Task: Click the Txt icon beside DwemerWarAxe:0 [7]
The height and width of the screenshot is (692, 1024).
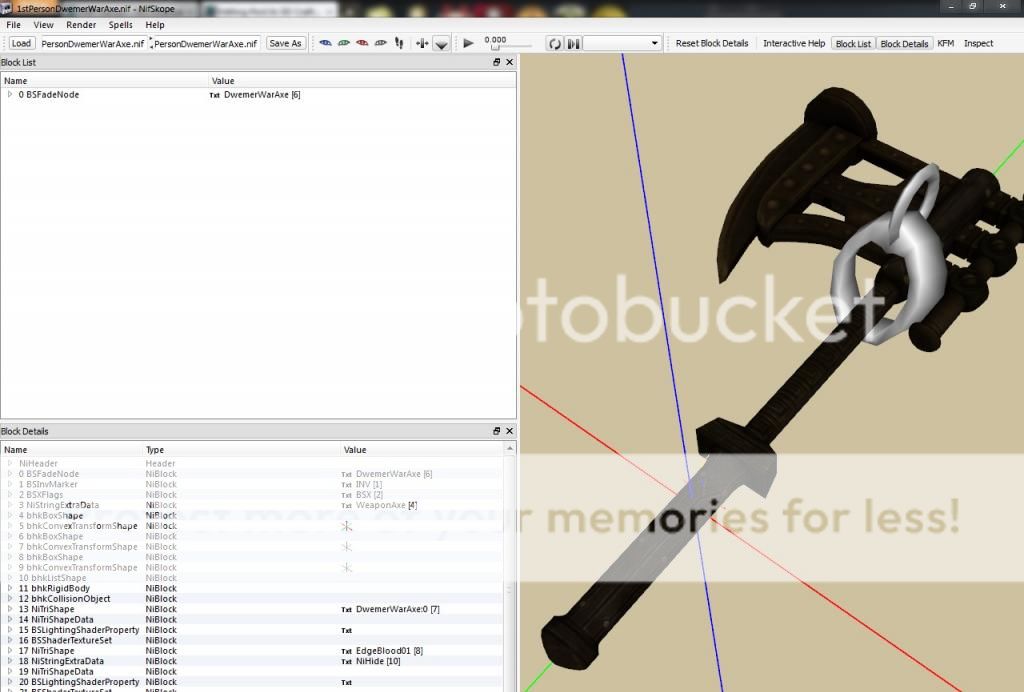Action: [x=346, y=610]
